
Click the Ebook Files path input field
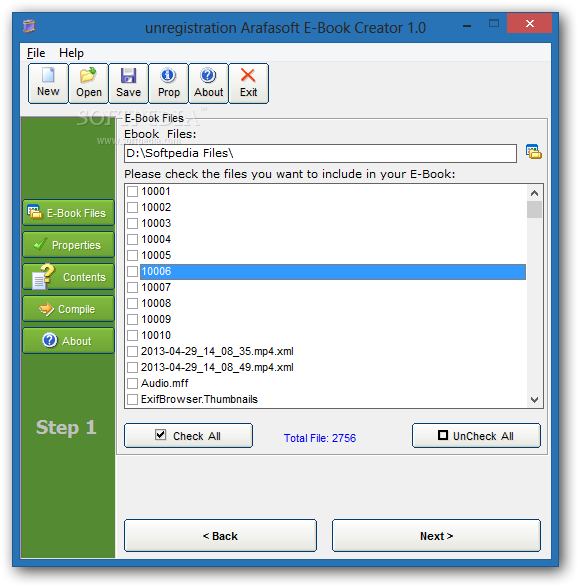[320, 153]
